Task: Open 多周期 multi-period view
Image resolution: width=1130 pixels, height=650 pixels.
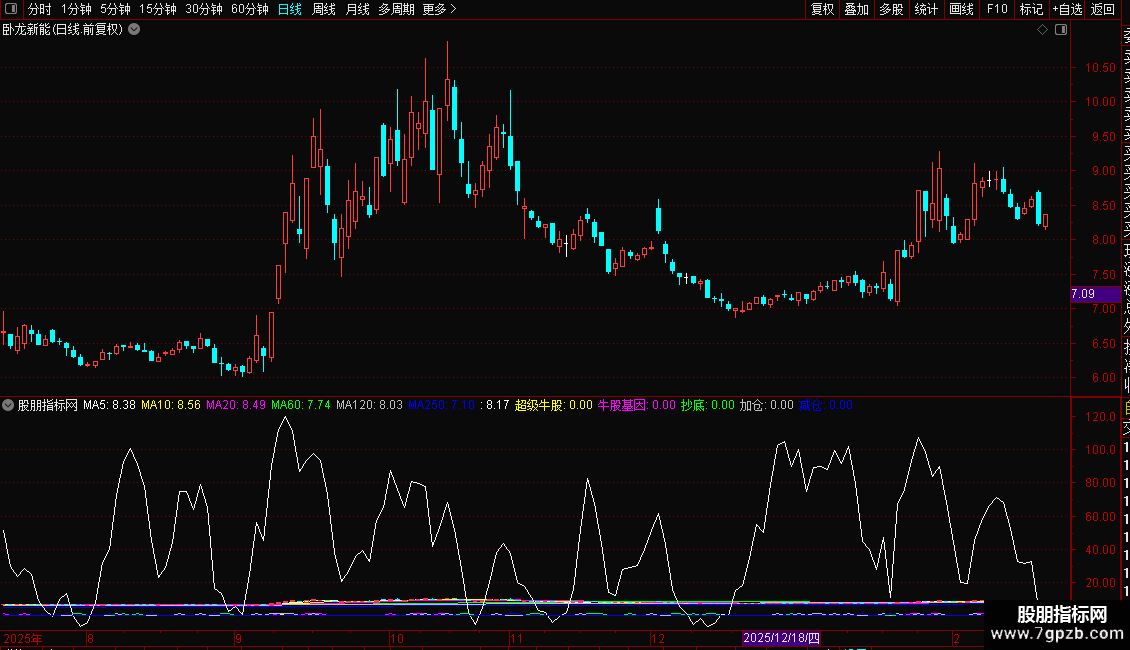Action: click(x=396, y=9)
